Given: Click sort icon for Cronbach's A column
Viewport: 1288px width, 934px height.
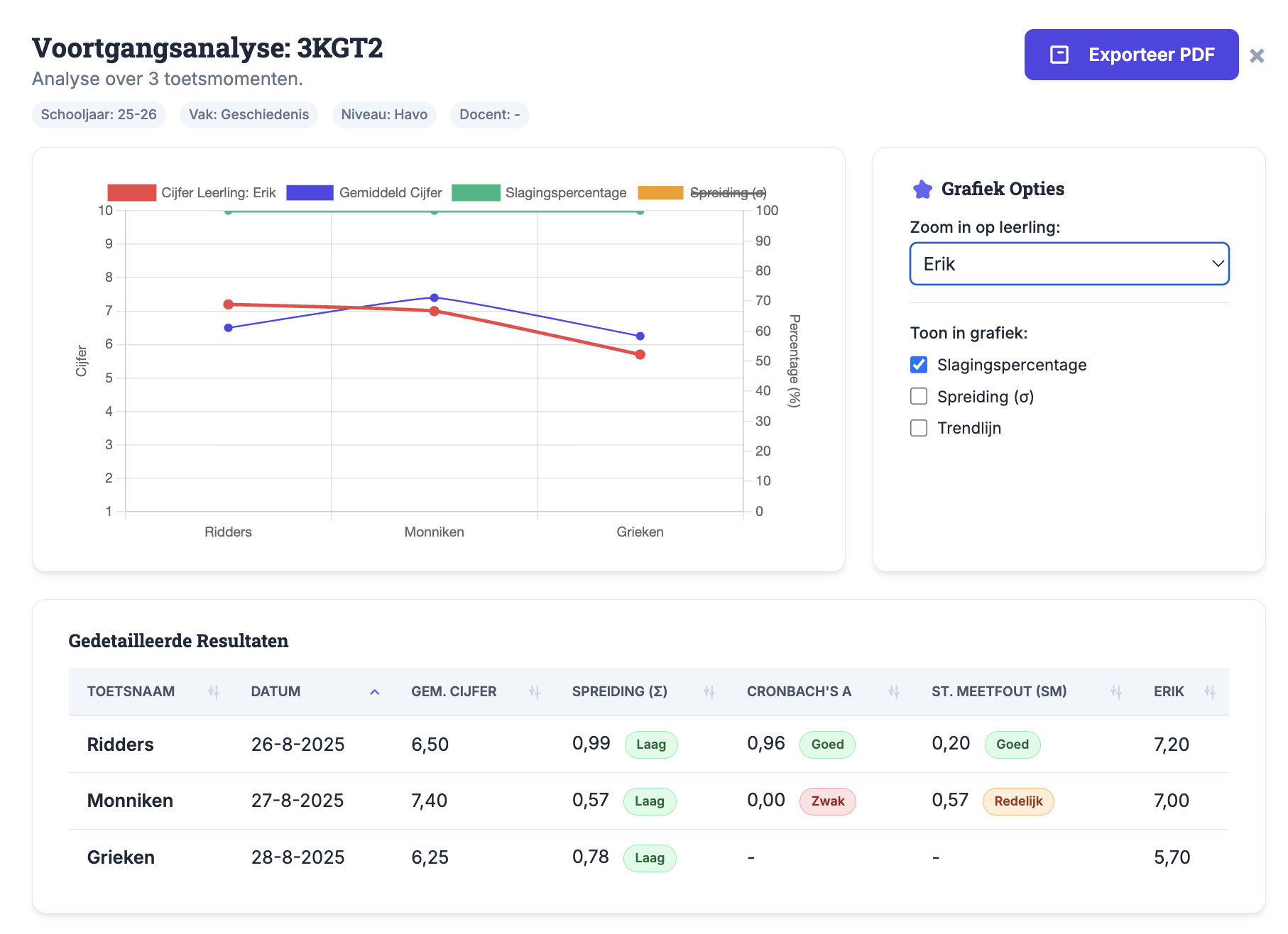Looking at the screenshot, I should coord(894,692).
